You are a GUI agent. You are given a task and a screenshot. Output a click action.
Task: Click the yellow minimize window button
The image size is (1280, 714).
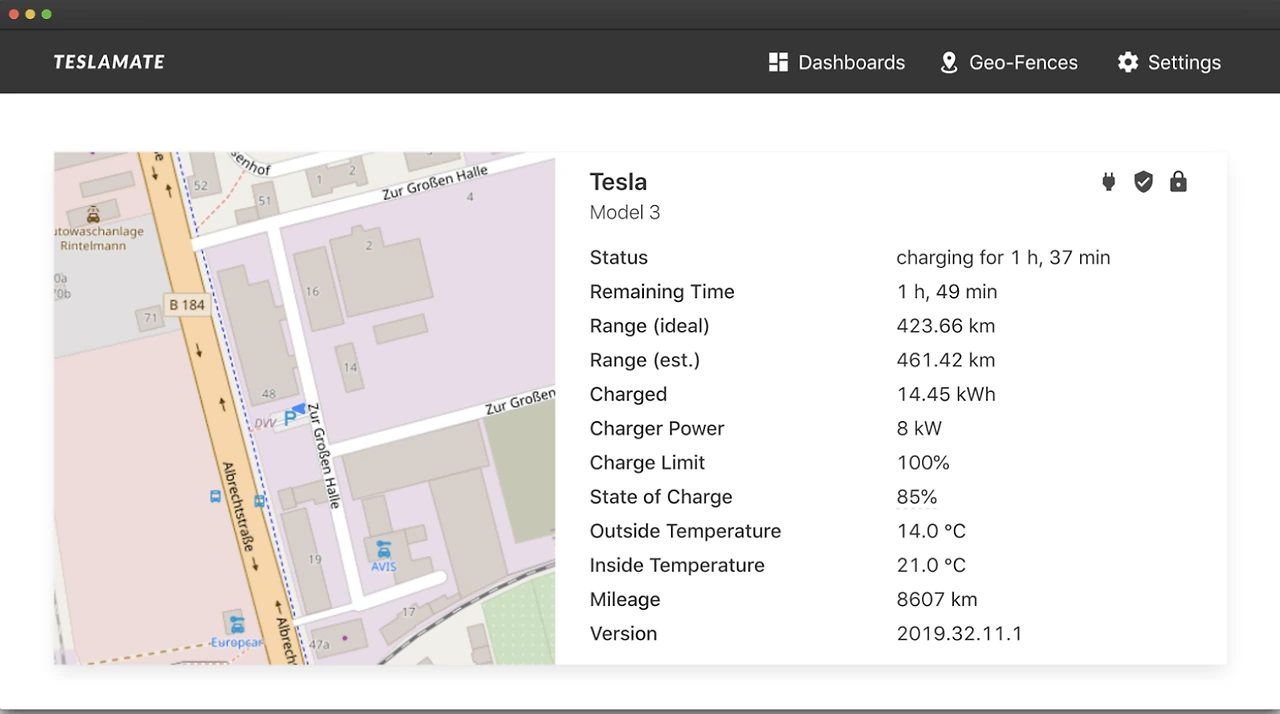click(30, 14)
